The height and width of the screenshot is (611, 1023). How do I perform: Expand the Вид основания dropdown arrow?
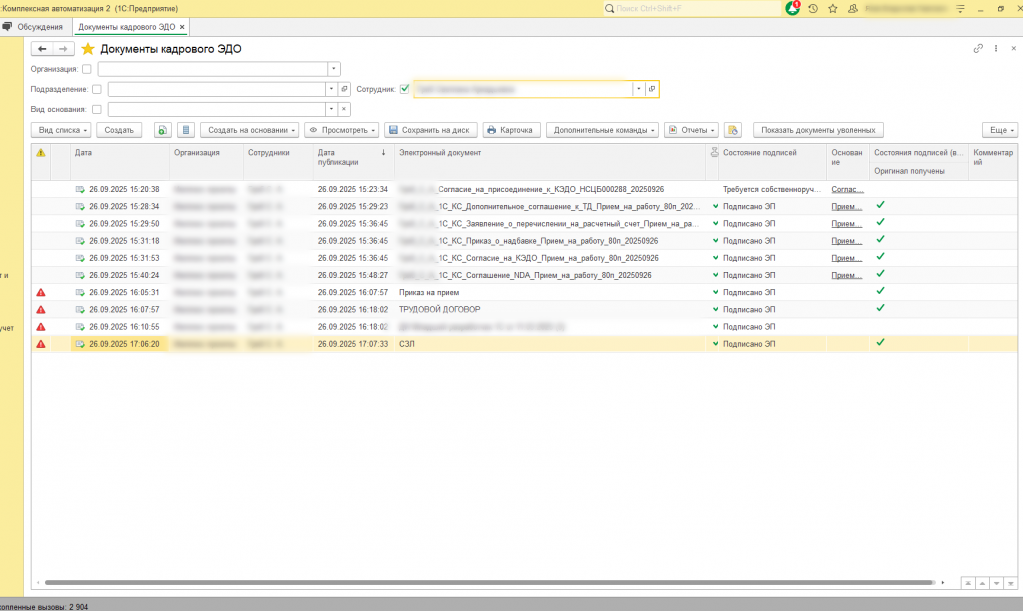[x=331, y=109]
